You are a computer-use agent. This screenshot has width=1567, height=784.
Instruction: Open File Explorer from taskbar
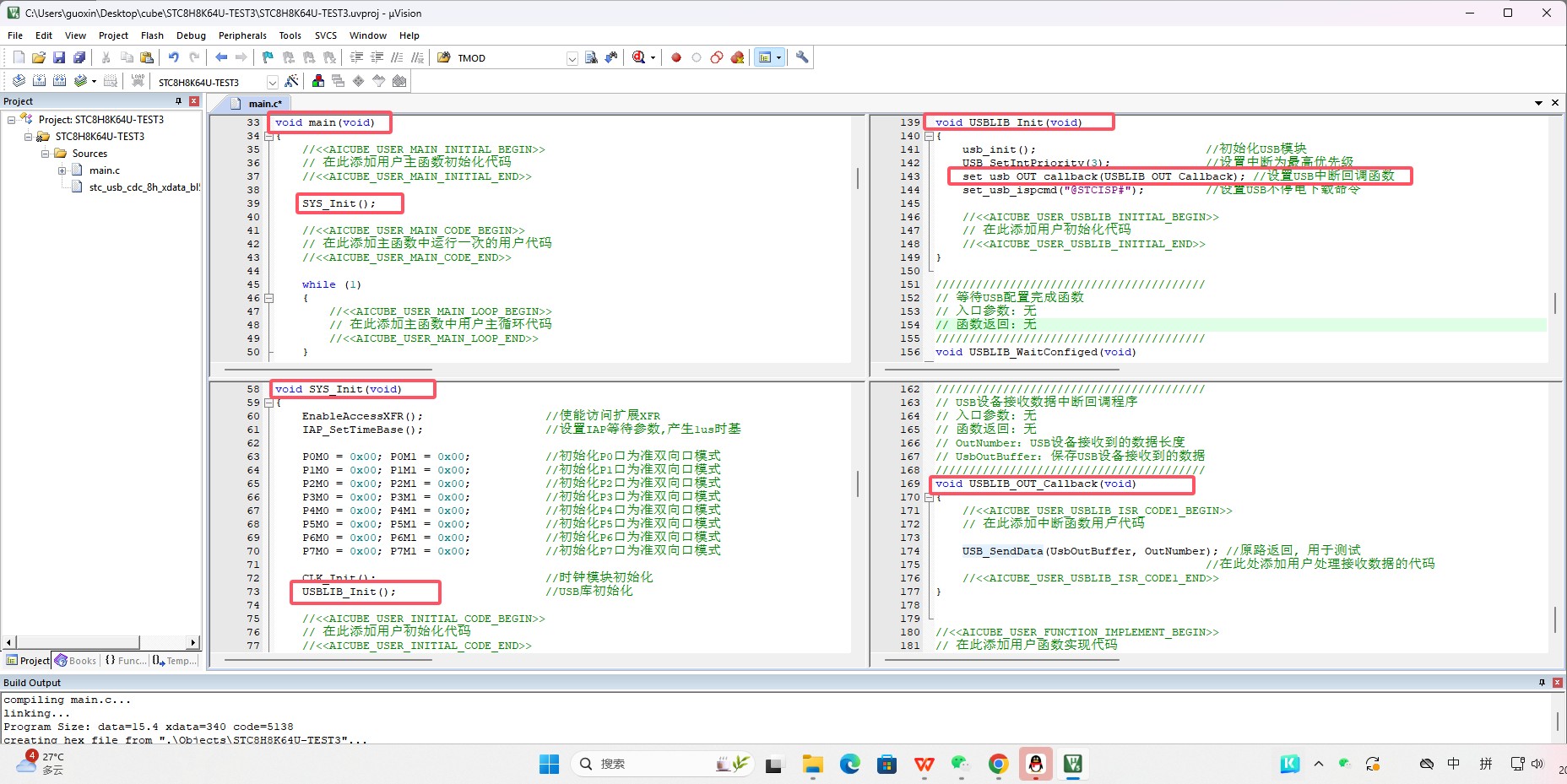point(812,764)
